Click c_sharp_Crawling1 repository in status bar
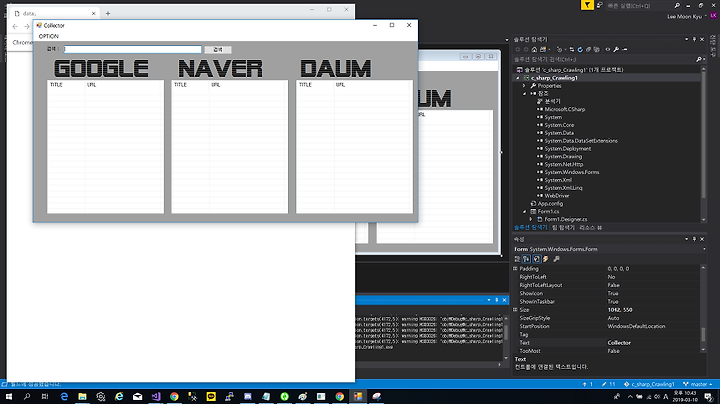Image resolution: width=720 pixels, height=404 pixels. (x=649, y=384)
